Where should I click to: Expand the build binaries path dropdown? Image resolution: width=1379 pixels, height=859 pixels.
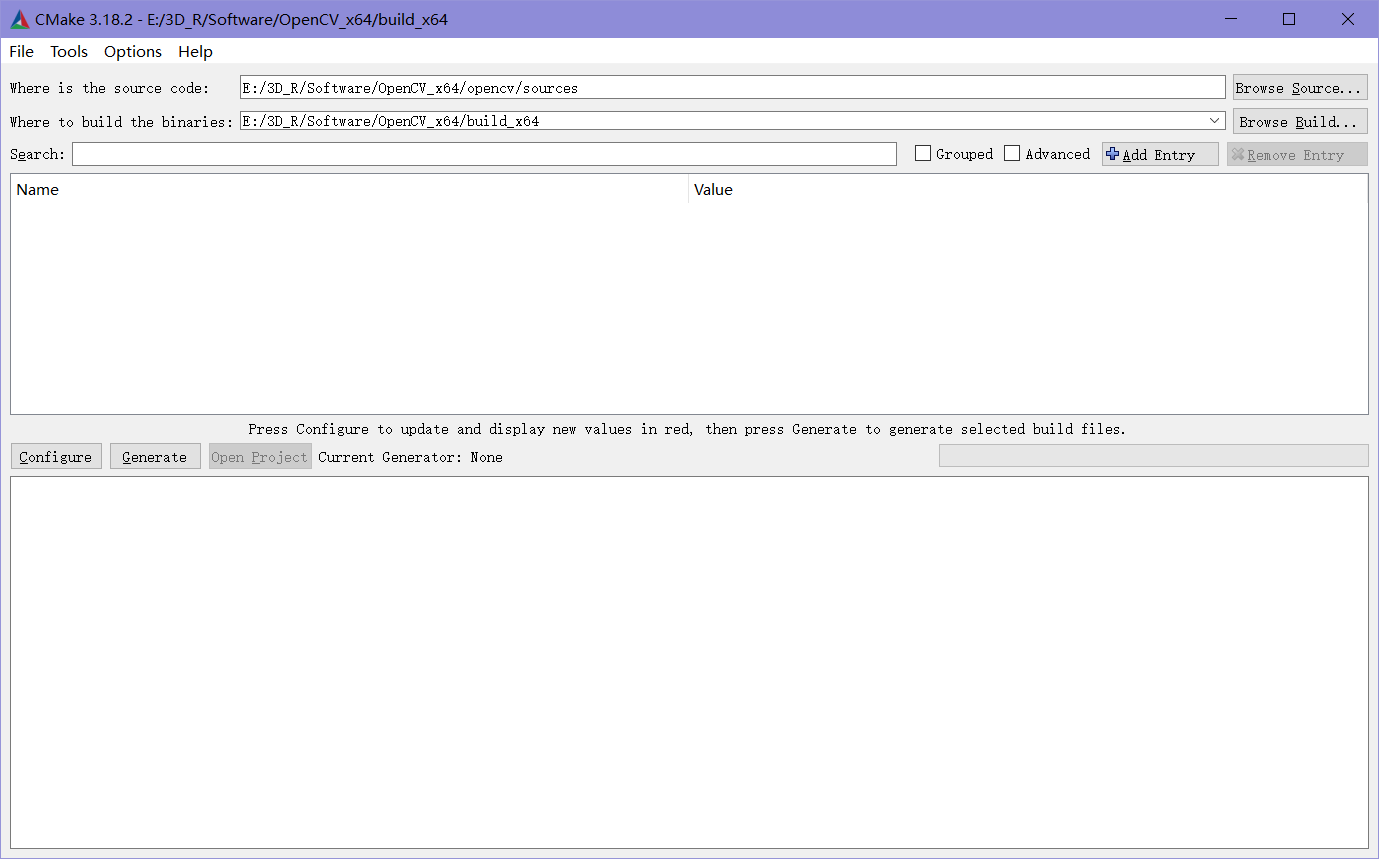pyautogui.click(x=1215, y=120)
